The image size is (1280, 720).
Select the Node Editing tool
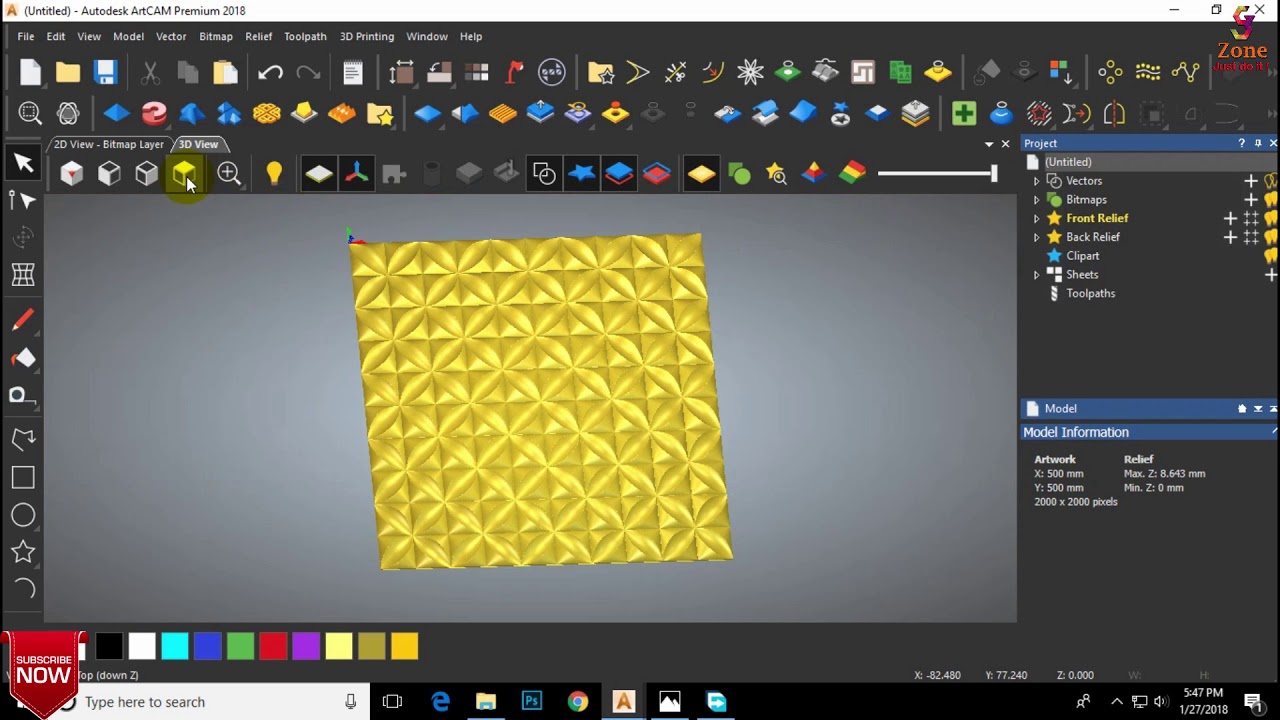(23, 200)
